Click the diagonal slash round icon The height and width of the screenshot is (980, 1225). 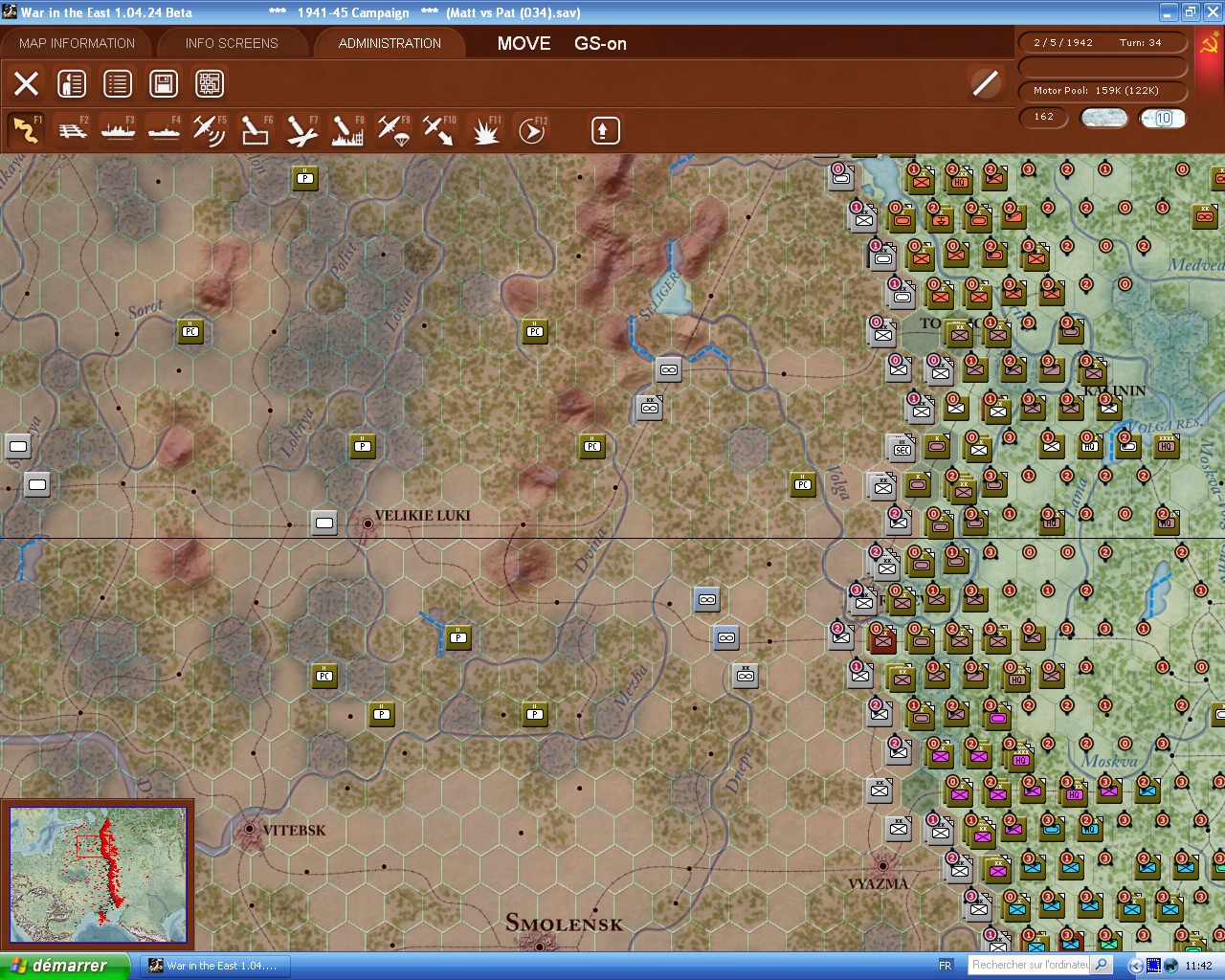point(986,83)
